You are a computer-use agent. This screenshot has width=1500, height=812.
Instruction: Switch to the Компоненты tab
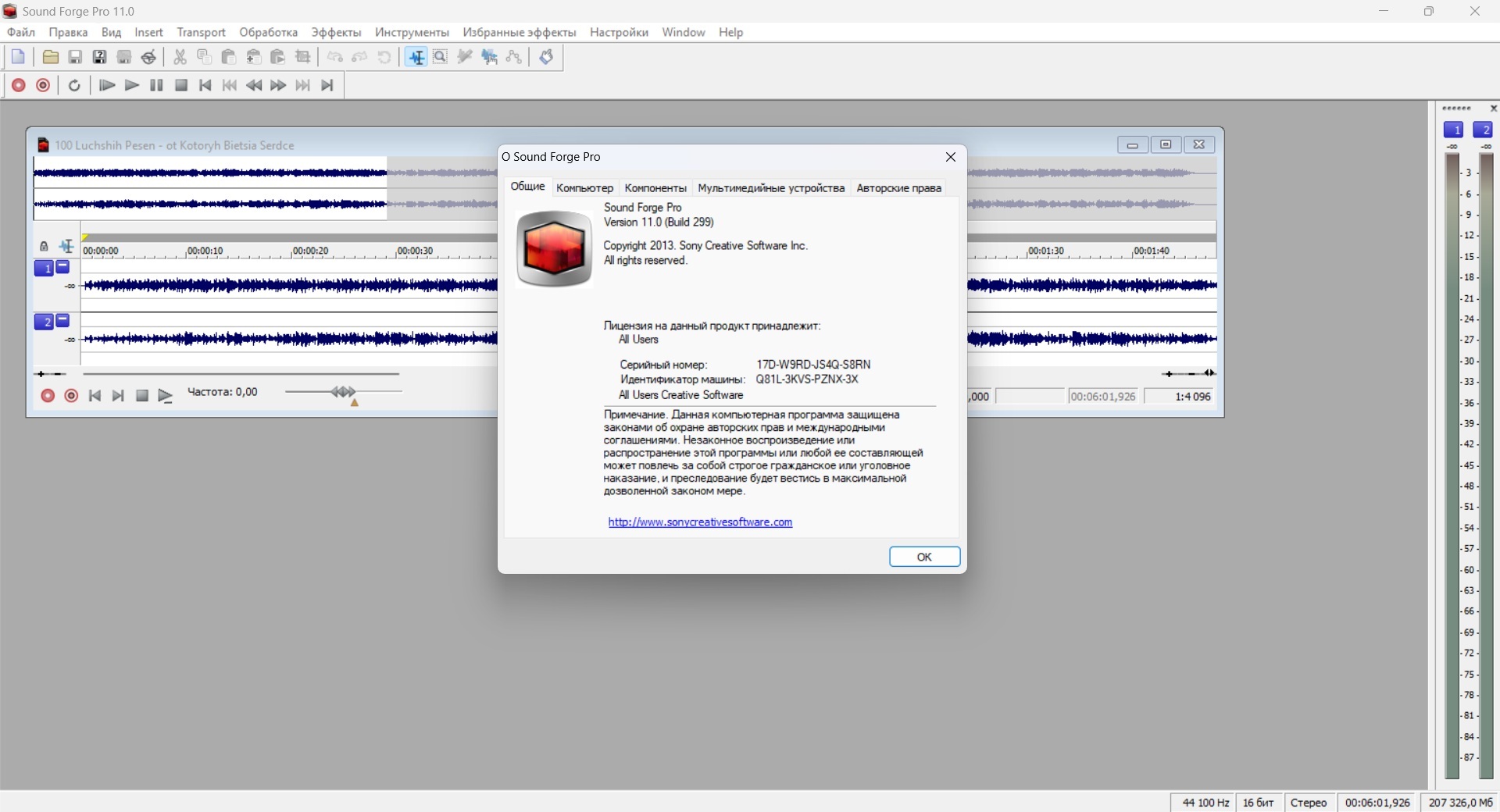coord(655,188)
